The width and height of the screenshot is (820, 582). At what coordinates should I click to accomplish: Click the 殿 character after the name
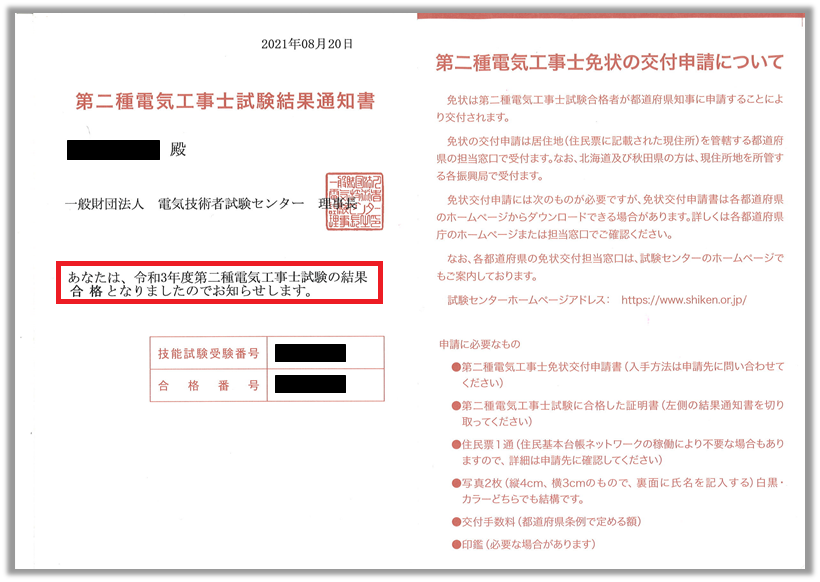177,151
